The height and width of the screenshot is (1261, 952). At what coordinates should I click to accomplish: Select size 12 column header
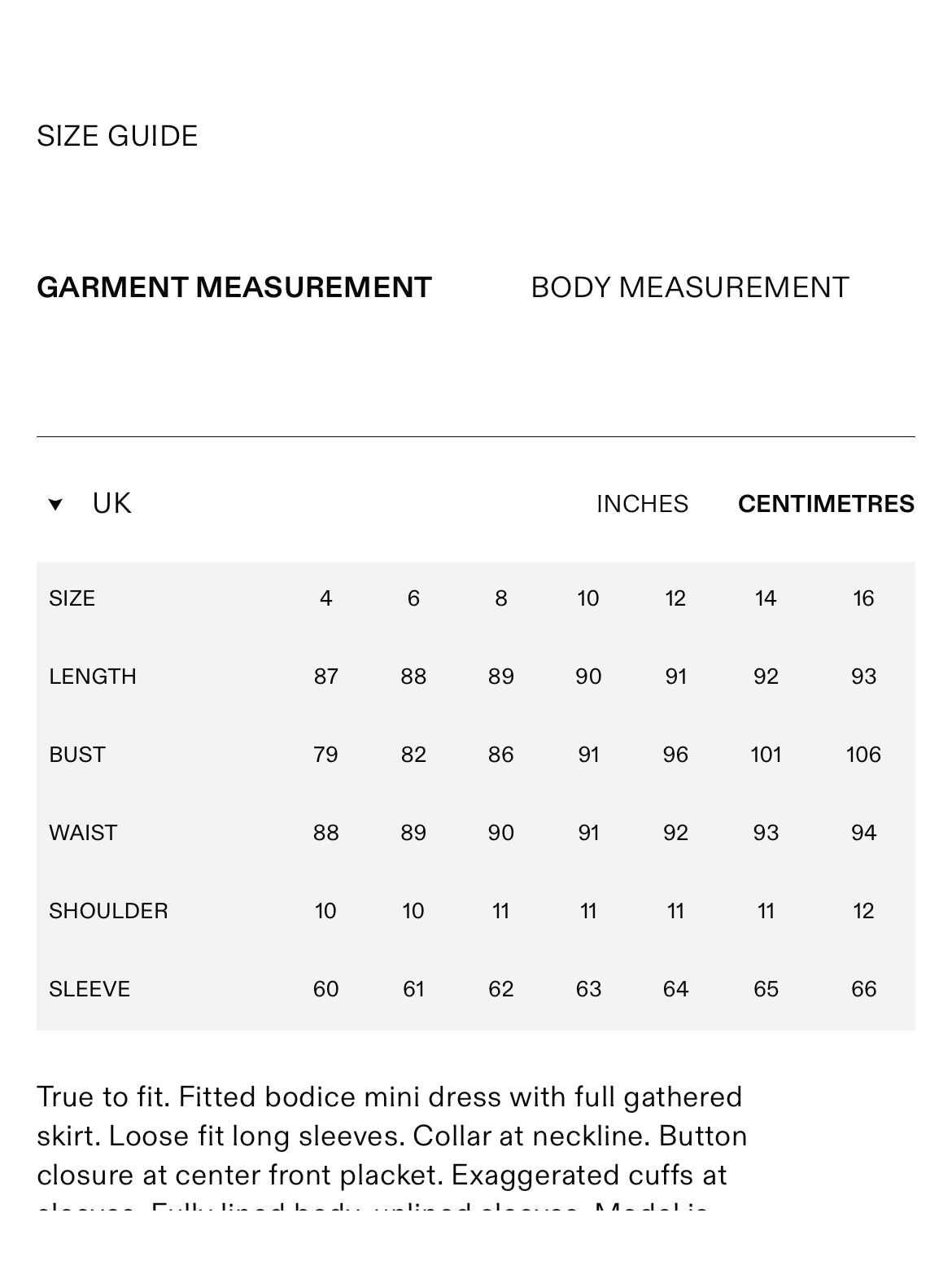675,598
